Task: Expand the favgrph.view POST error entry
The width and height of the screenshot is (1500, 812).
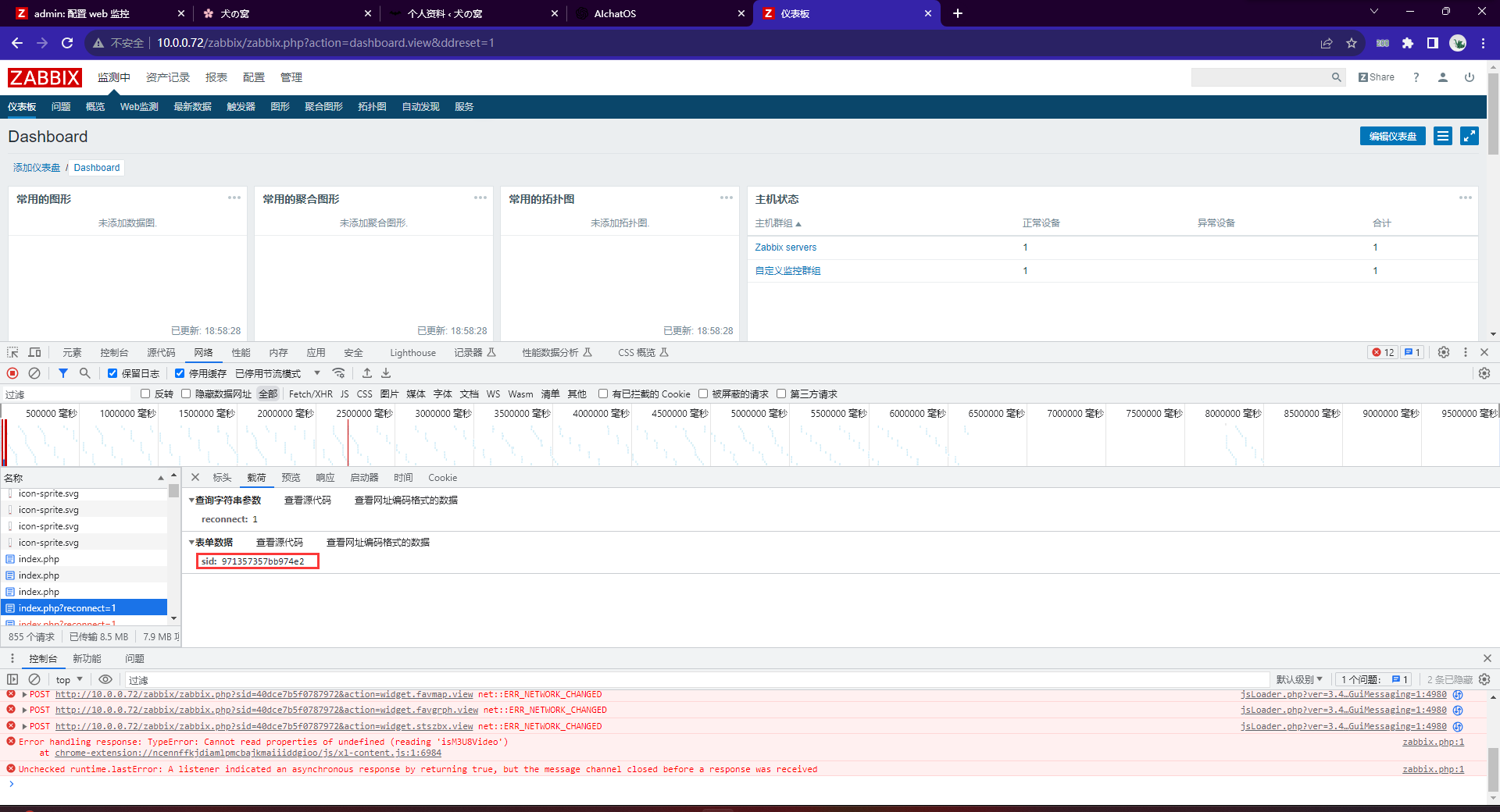Action: [x=24, y=710]
